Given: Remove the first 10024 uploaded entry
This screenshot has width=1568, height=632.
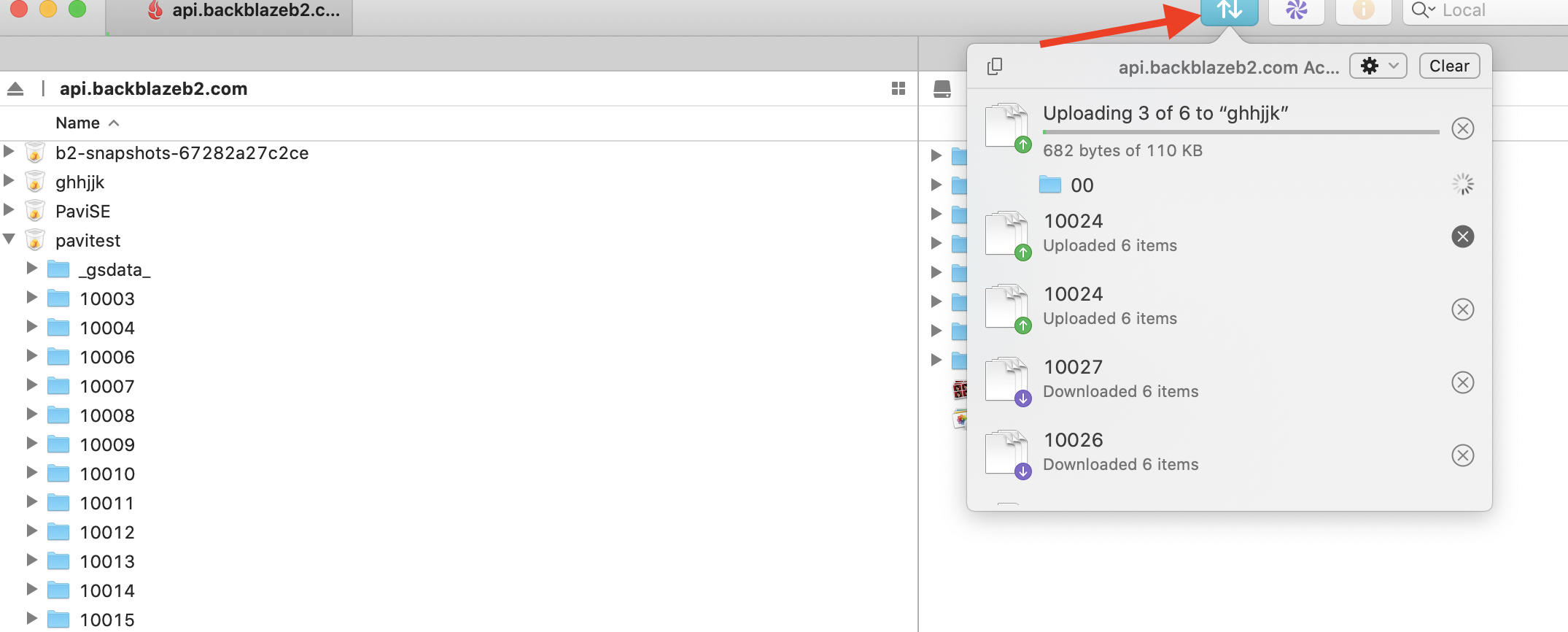Looking at the screenshot, I should tap(1463, 236).
